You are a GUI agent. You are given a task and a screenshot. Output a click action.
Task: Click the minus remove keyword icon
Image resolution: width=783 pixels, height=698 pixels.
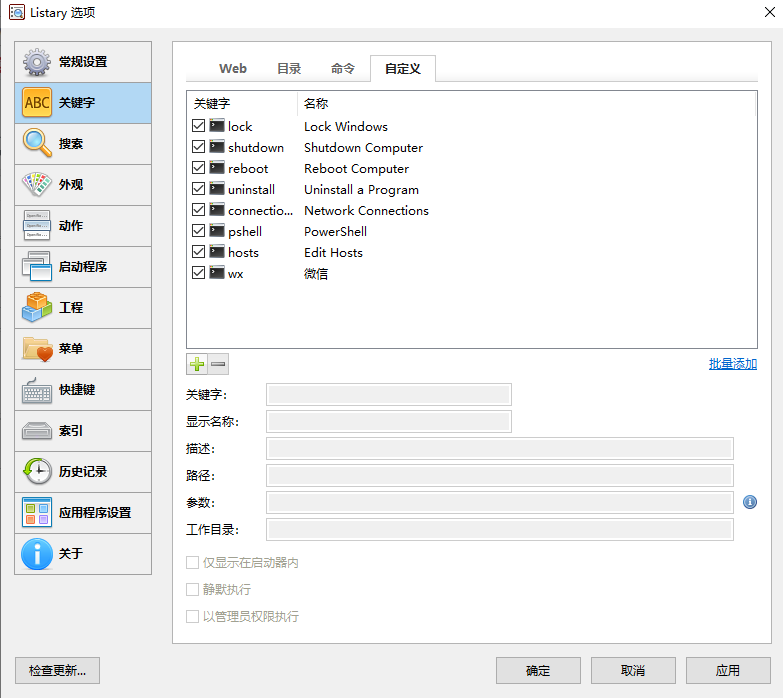pyautogui.click(x=218, y=365)
